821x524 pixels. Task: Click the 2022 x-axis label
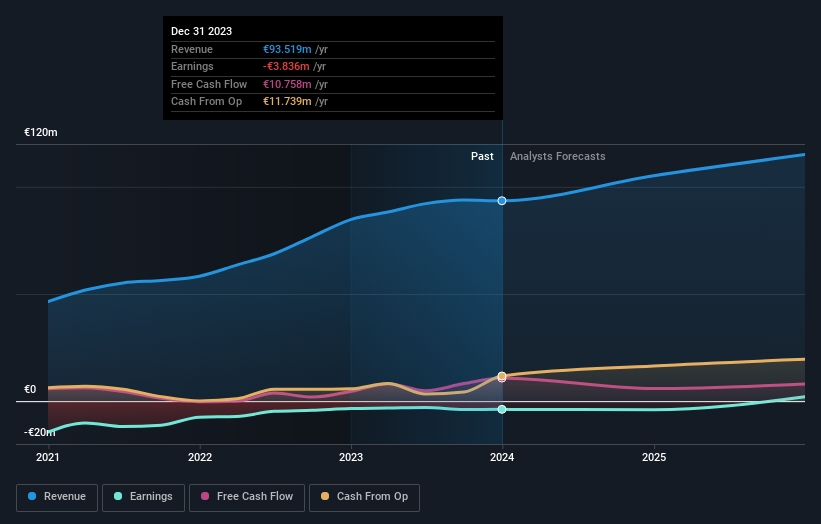(200, 458)
